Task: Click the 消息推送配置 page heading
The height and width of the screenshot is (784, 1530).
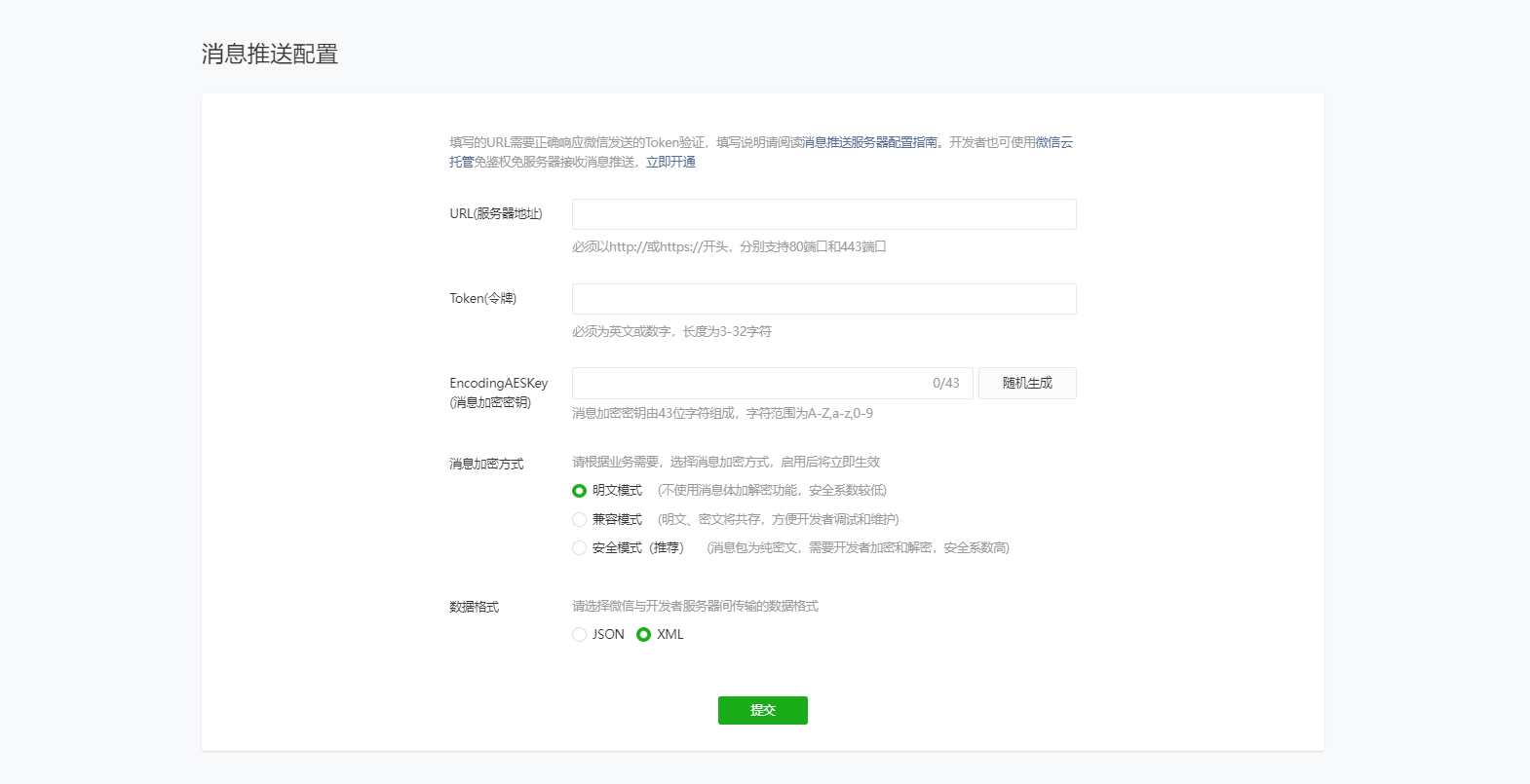Action: pos(270,54)
